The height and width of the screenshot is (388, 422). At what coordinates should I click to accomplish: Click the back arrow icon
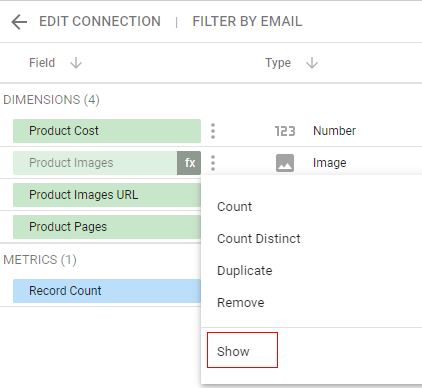19,22
